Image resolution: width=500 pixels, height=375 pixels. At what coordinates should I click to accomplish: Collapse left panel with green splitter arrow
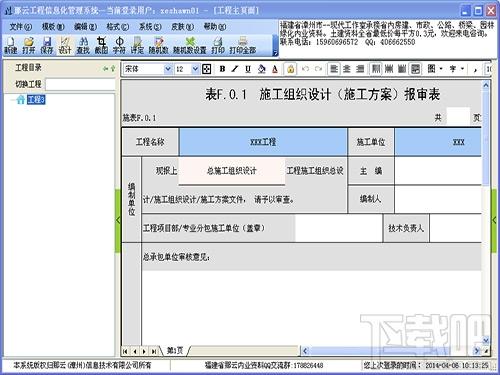click(x=118, y=220)
